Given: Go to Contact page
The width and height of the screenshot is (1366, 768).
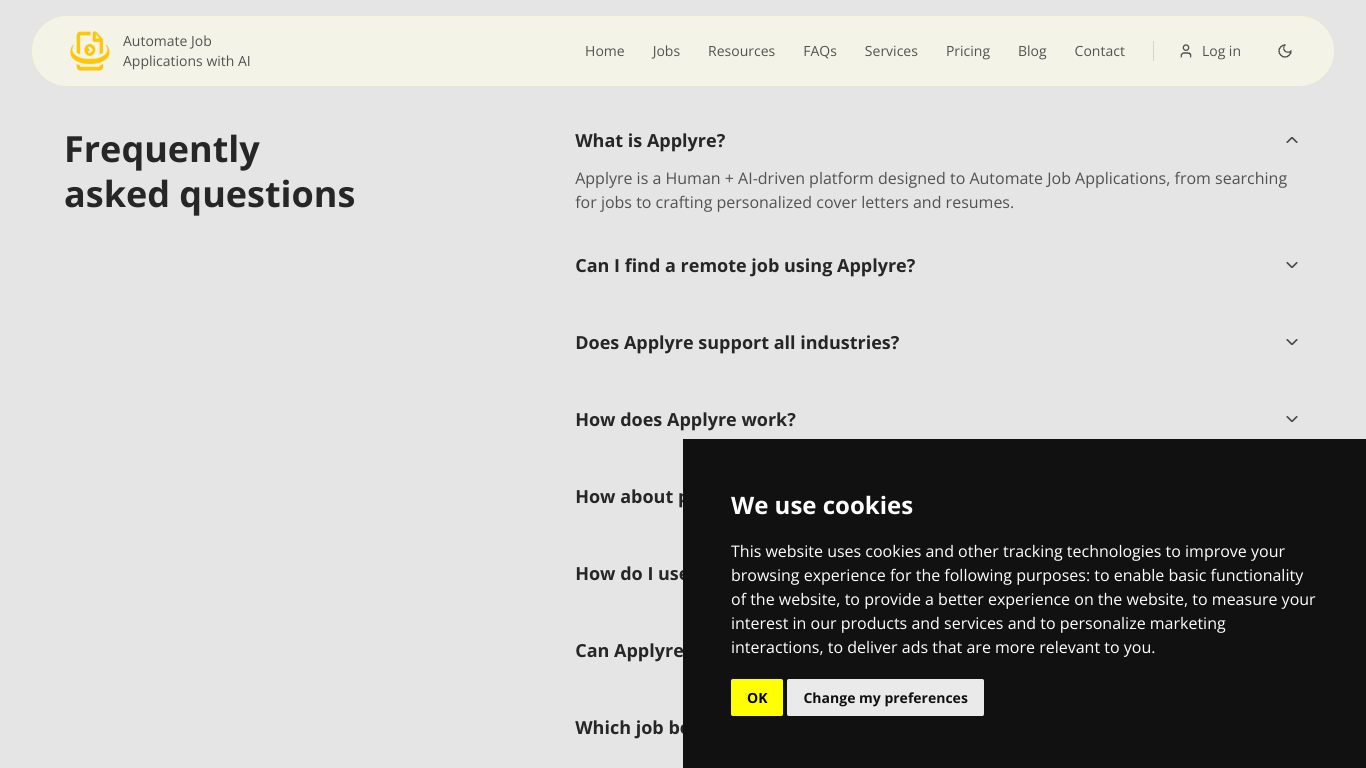Looking at the screenshot, I should click(1099, 51).
